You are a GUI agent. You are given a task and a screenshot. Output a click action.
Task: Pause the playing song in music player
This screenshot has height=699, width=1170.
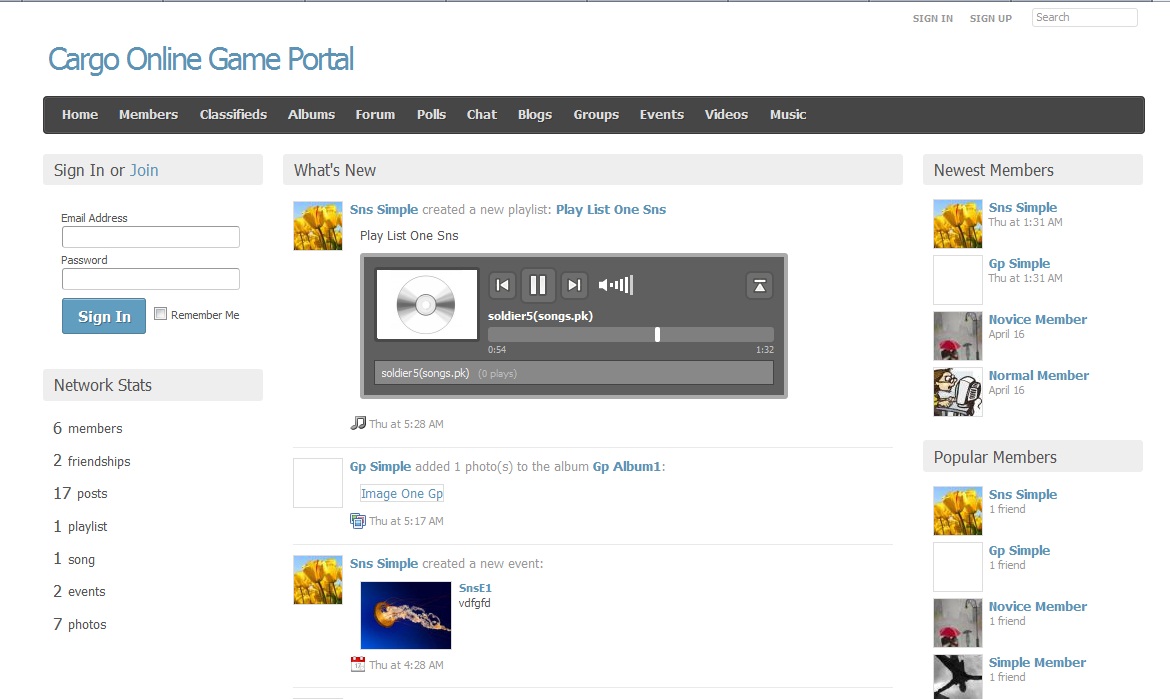click(x=538, y=285)
